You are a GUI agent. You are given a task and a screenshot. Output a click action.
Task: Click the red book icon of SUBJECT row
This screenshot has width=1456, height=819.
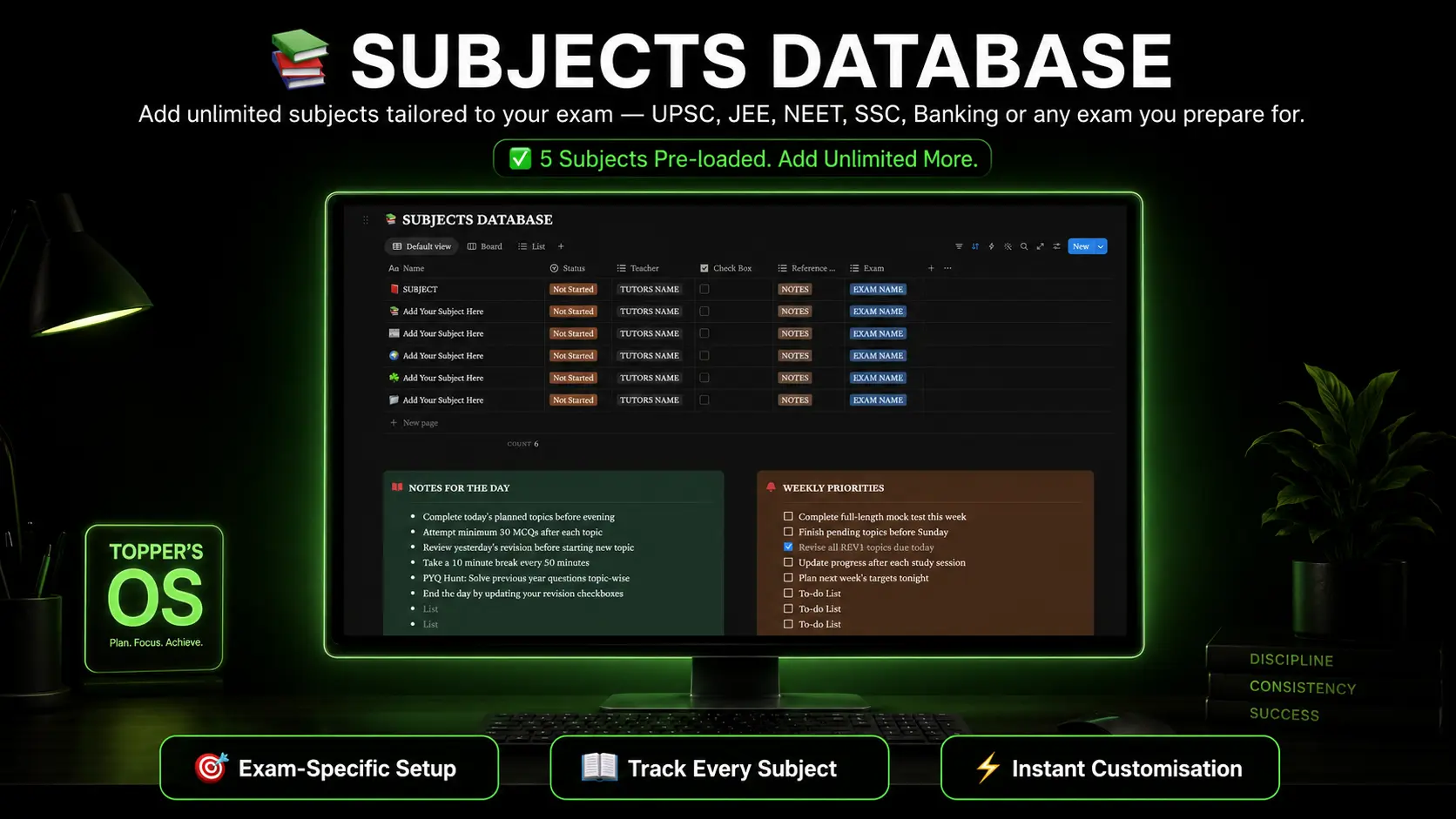394,289
